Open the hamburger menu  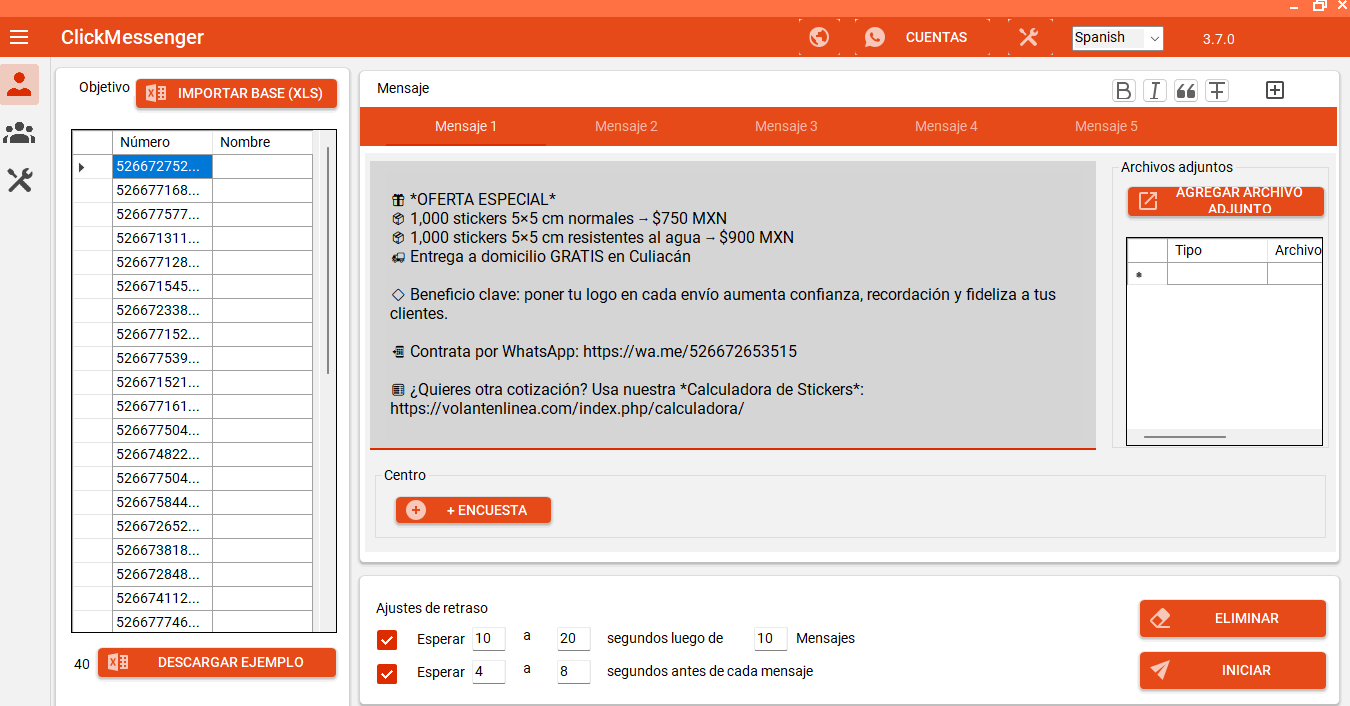click(19, 38)
